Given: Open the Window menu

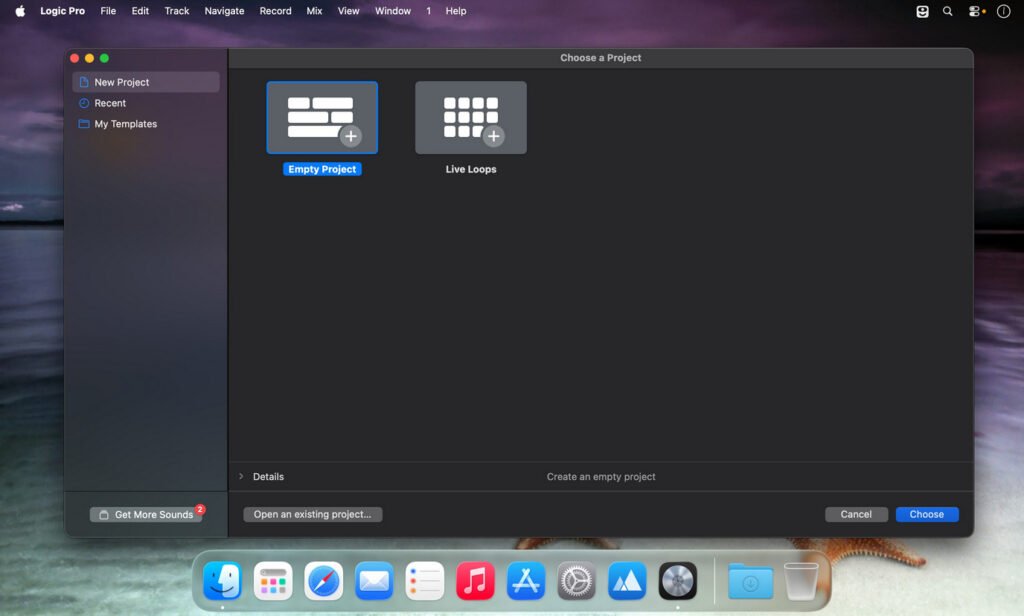Looking at the screenshot, I should click(392, 11).
